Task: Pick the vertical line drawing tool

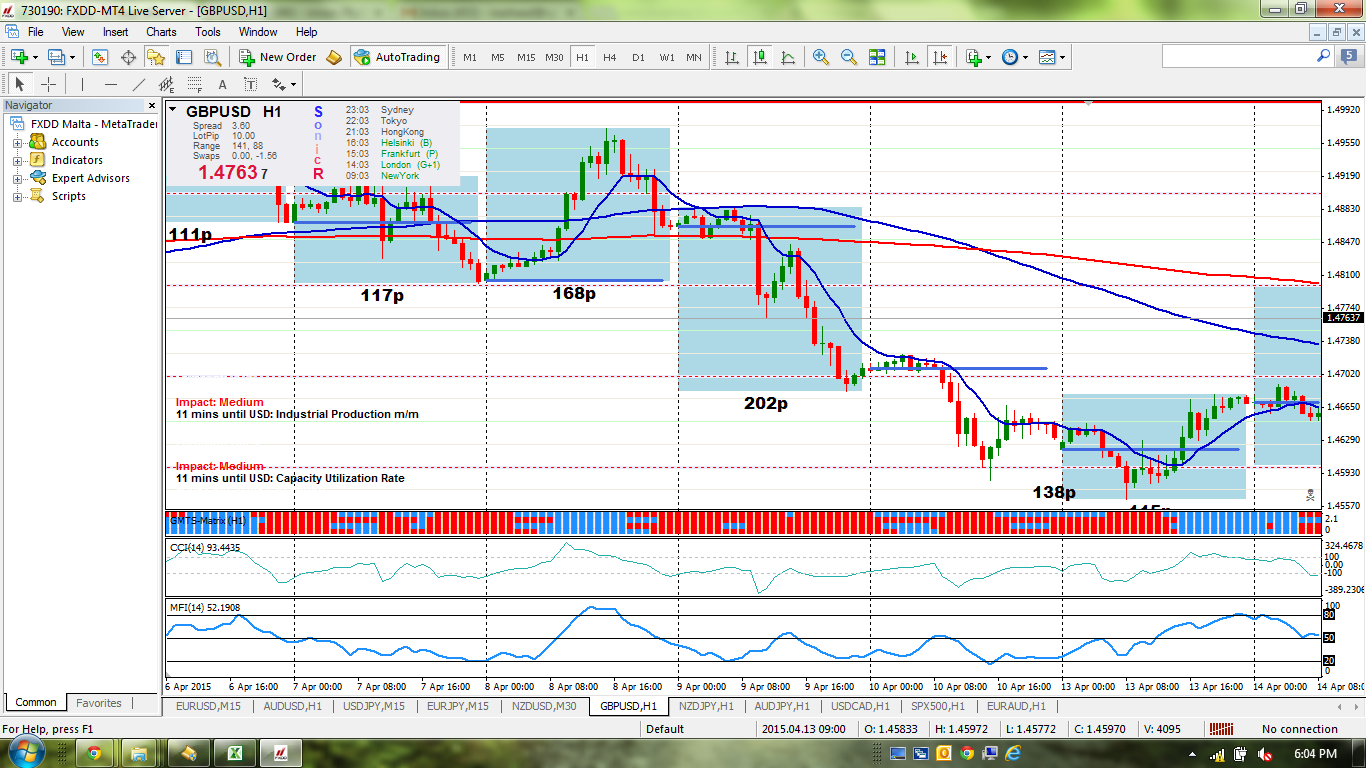Action: click(82, 84)
